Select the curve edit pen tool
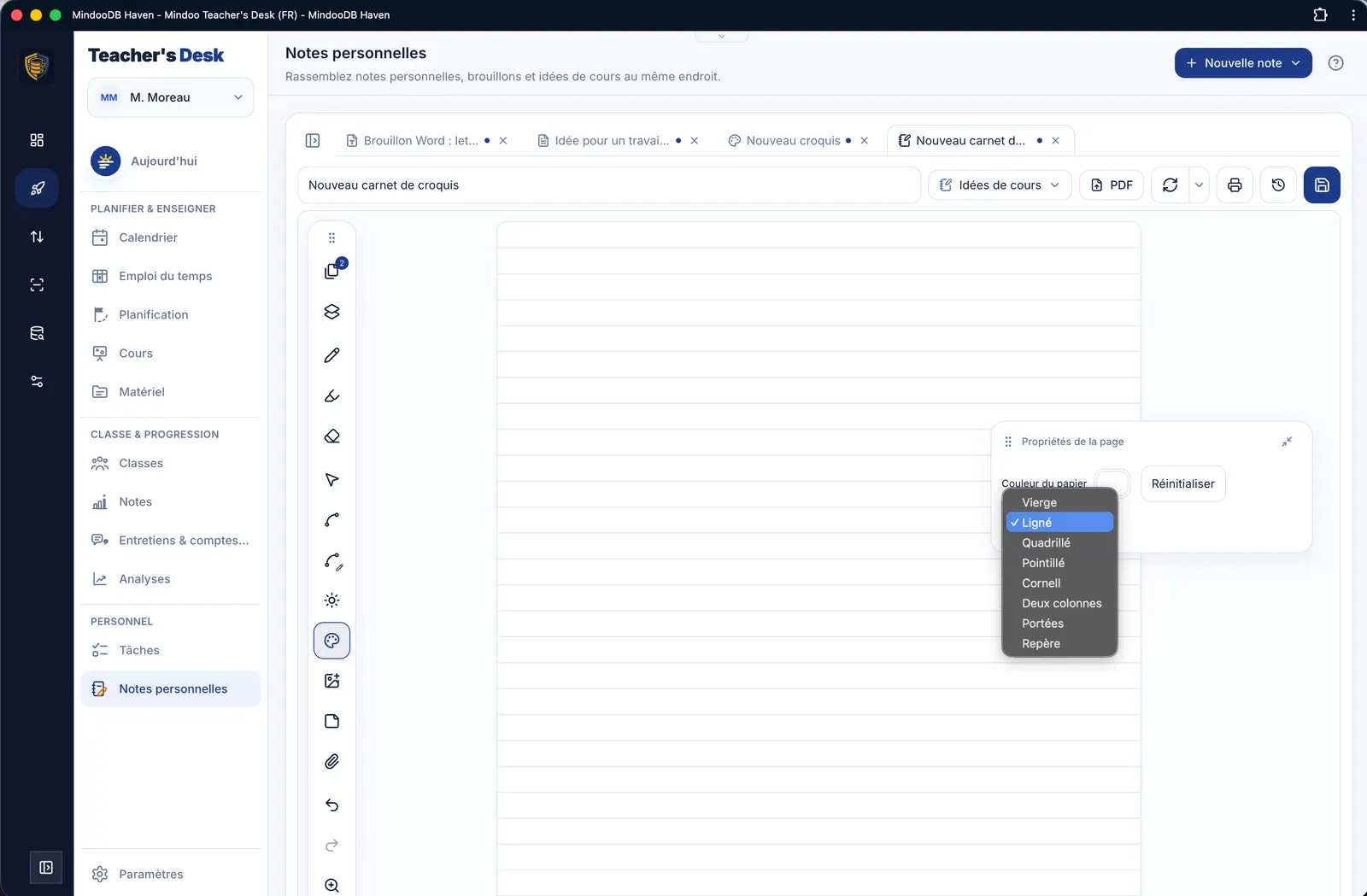Image resolution: width=1367 pixels, height=896 pixels. click(332, 560)
